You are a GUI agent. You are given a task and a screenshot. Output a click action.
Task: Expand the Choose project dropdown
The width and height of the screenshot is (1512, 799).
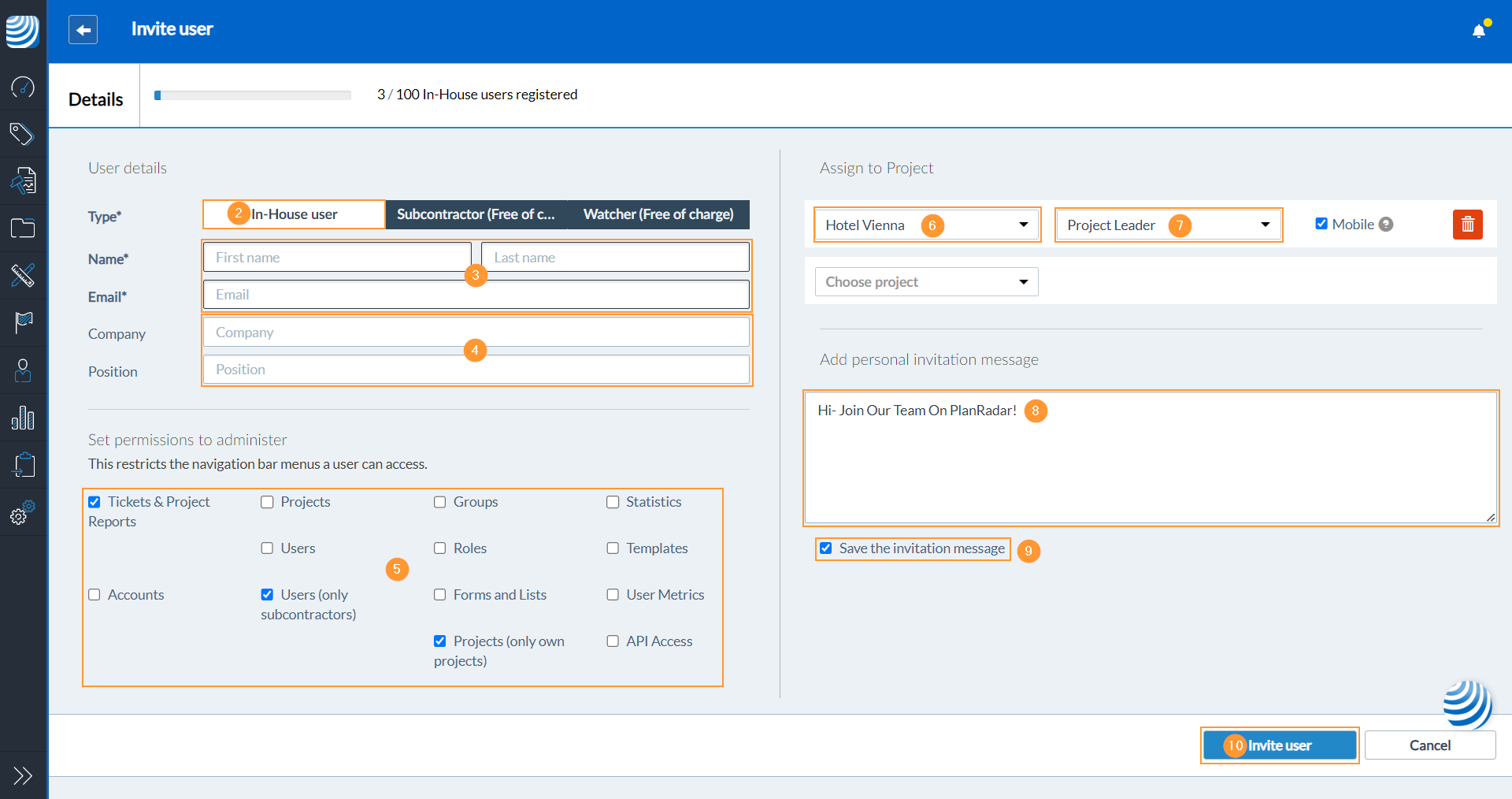coord(926,282)
